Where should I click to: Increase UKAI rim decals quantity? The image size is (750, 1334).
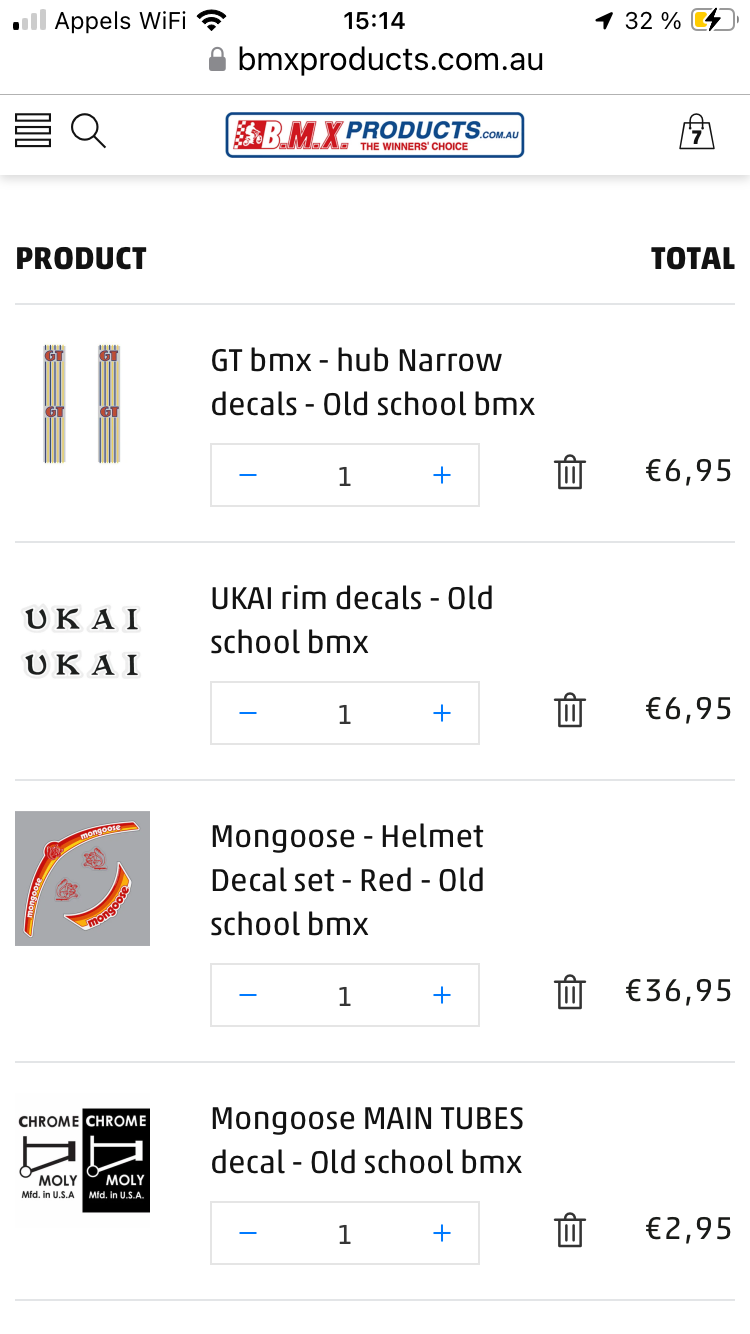click(442, 713)
